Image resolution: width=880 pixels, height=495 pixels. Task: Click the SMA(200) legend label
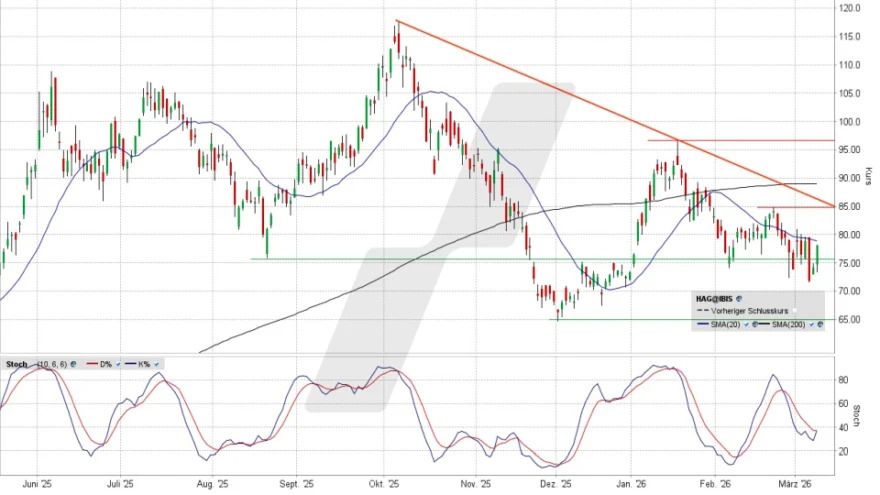point(790,326)
